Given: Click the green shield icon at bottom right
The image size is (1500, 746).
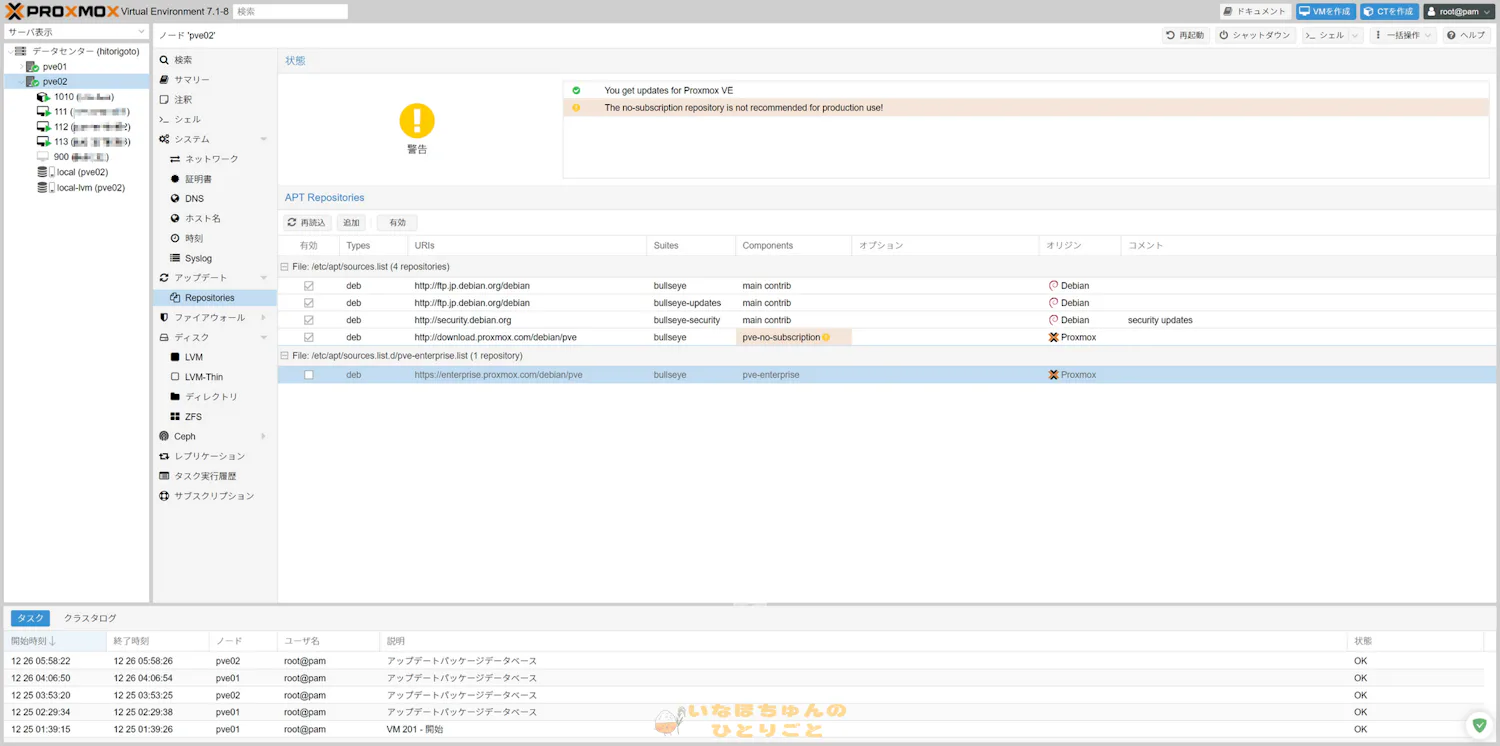Looking at the screenshot, I should point(1479,725).
